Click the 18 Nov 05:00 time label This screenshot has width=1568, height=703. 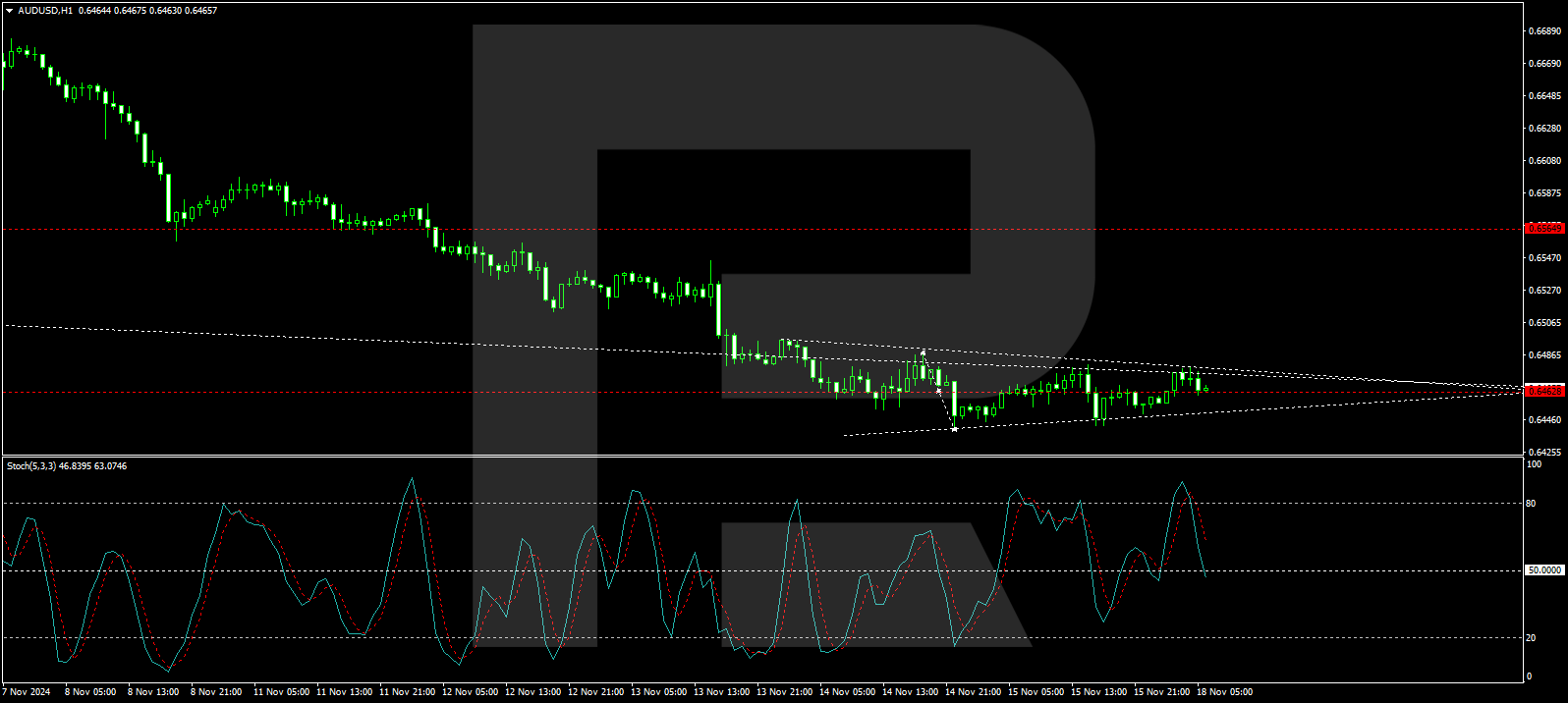[x=1225, y=692]
